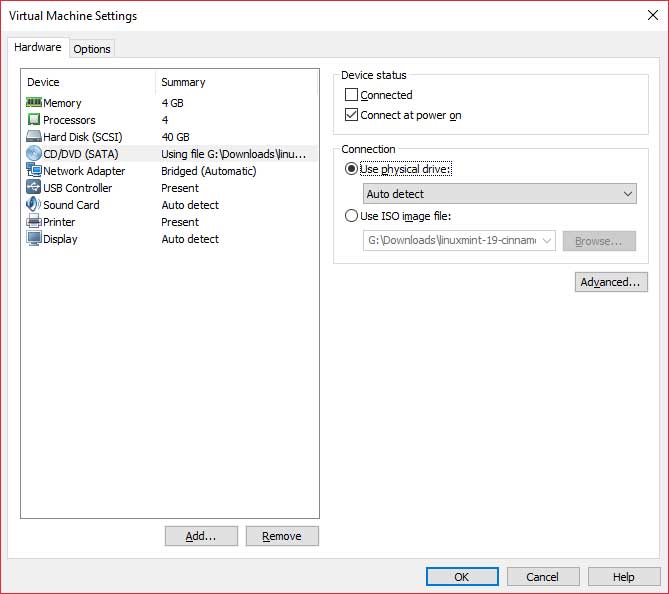Close the Virtual Machine Settings window

pyautogui.click(x=652, y=15)
